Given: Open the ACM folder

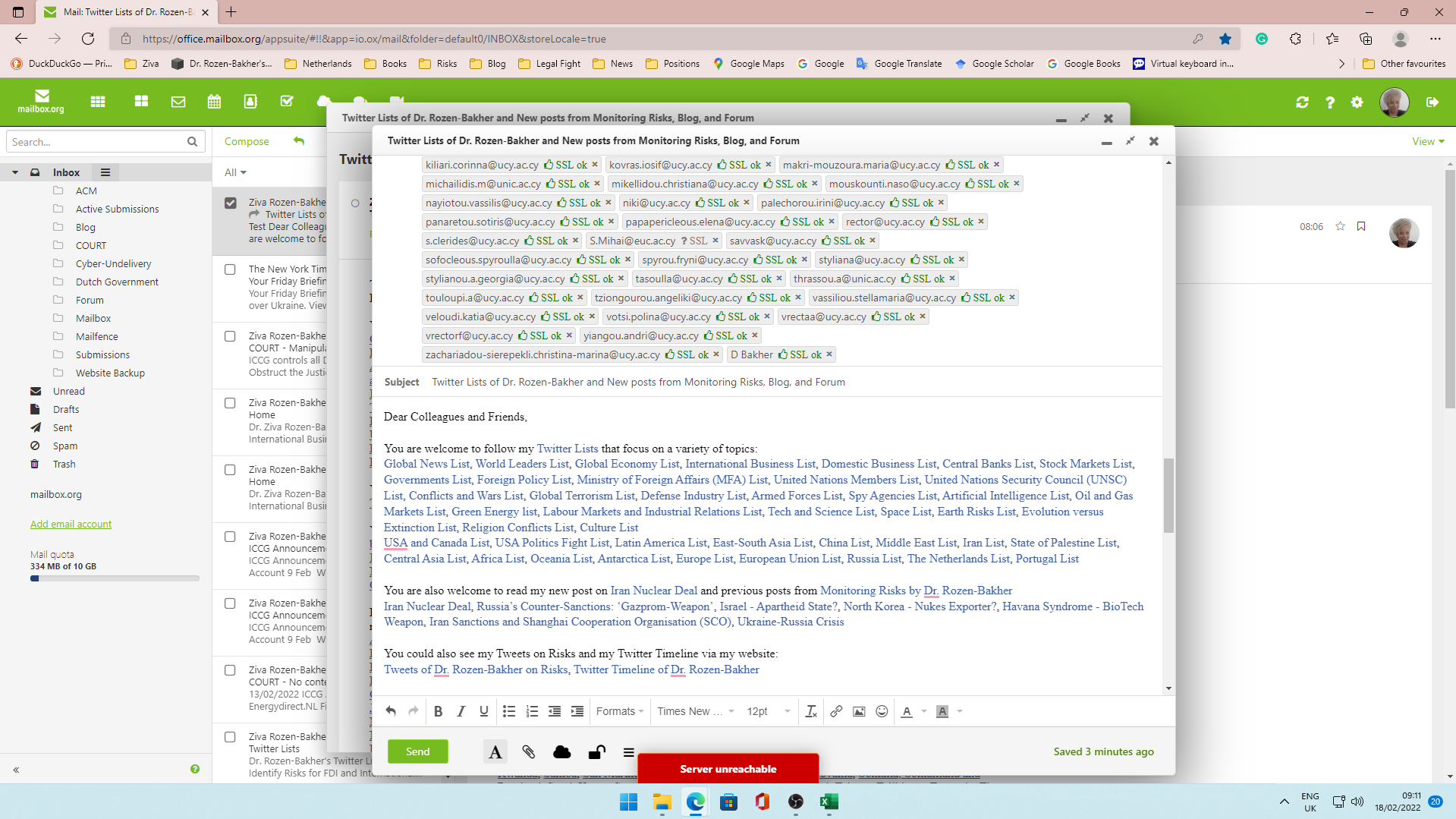Looking at the screenshot, I should [x=86, y=191].
